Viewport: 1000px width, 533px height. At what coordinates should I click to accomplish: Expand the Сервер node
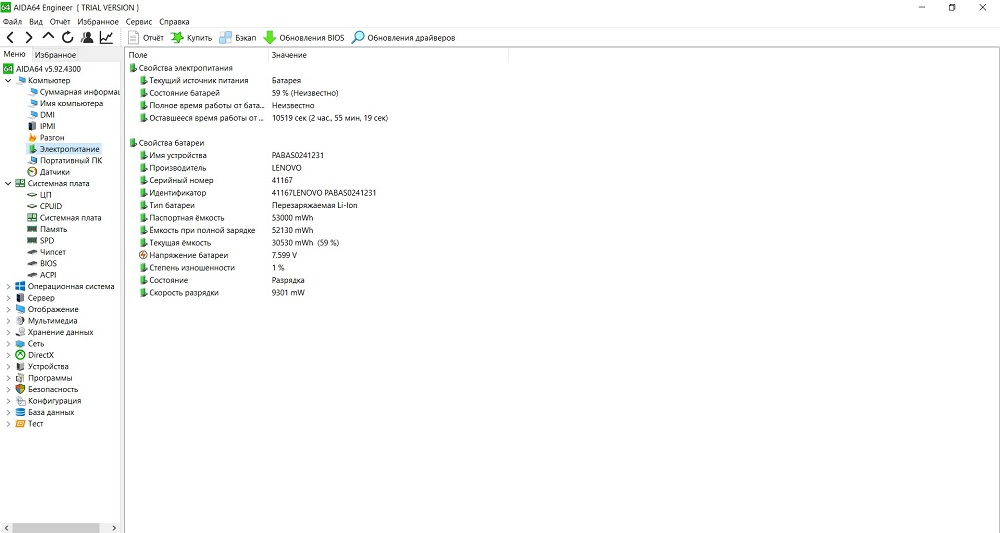[x=8, y=298]
